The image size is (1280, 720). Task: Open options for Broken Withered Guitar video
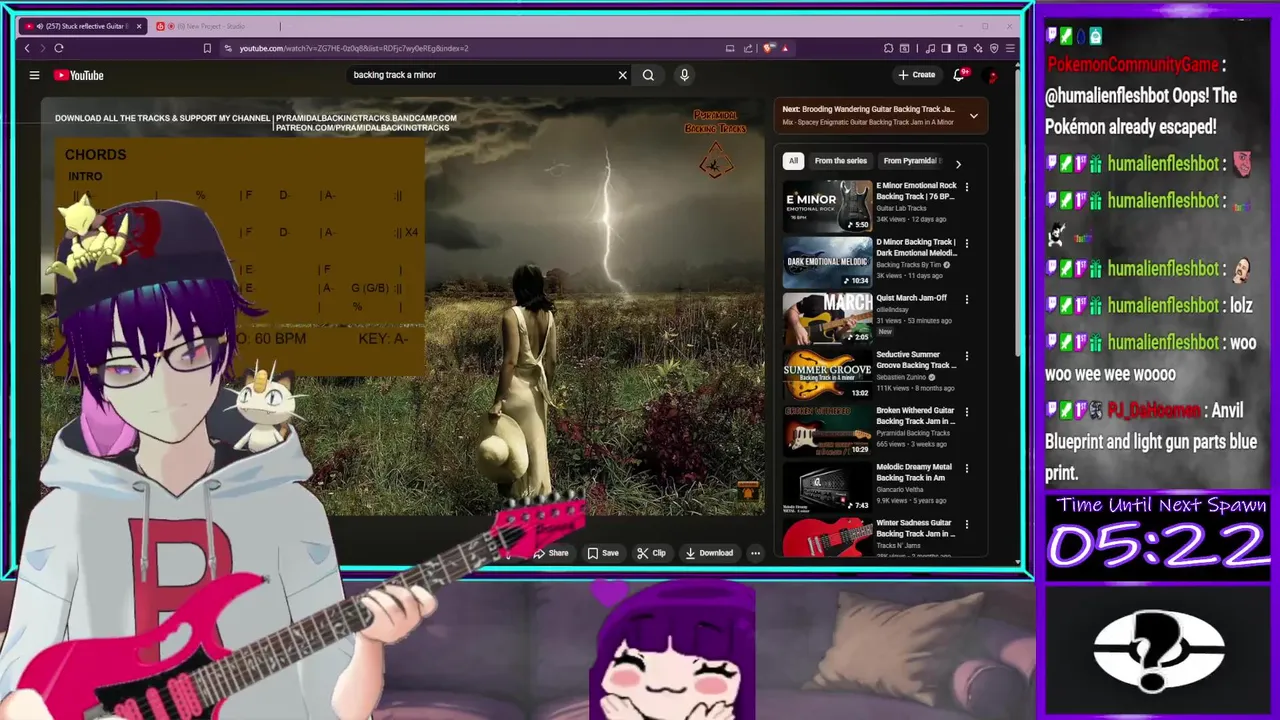[967, 412]
